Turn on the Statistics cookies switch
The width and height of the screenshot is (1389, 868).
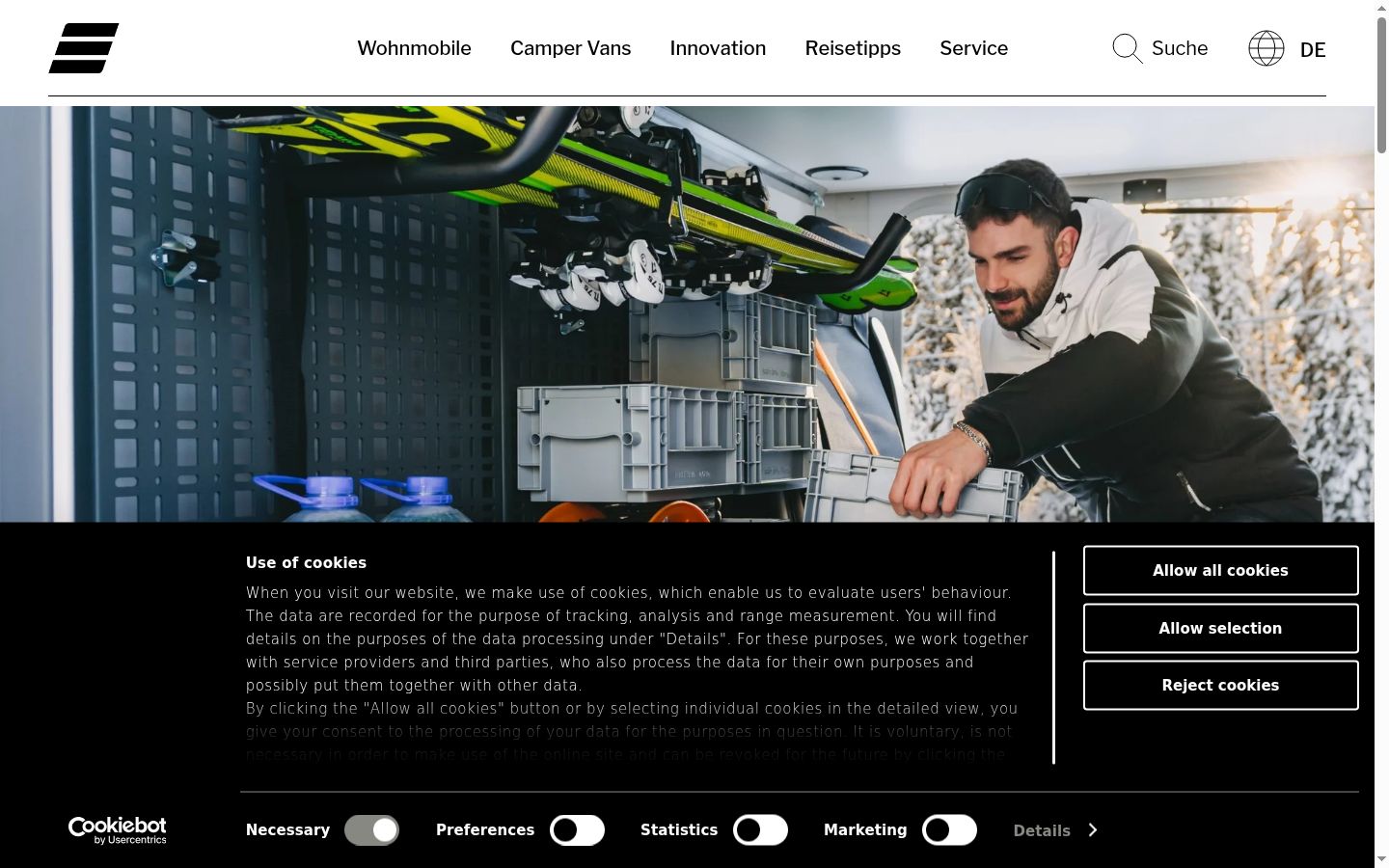[760, 830]
